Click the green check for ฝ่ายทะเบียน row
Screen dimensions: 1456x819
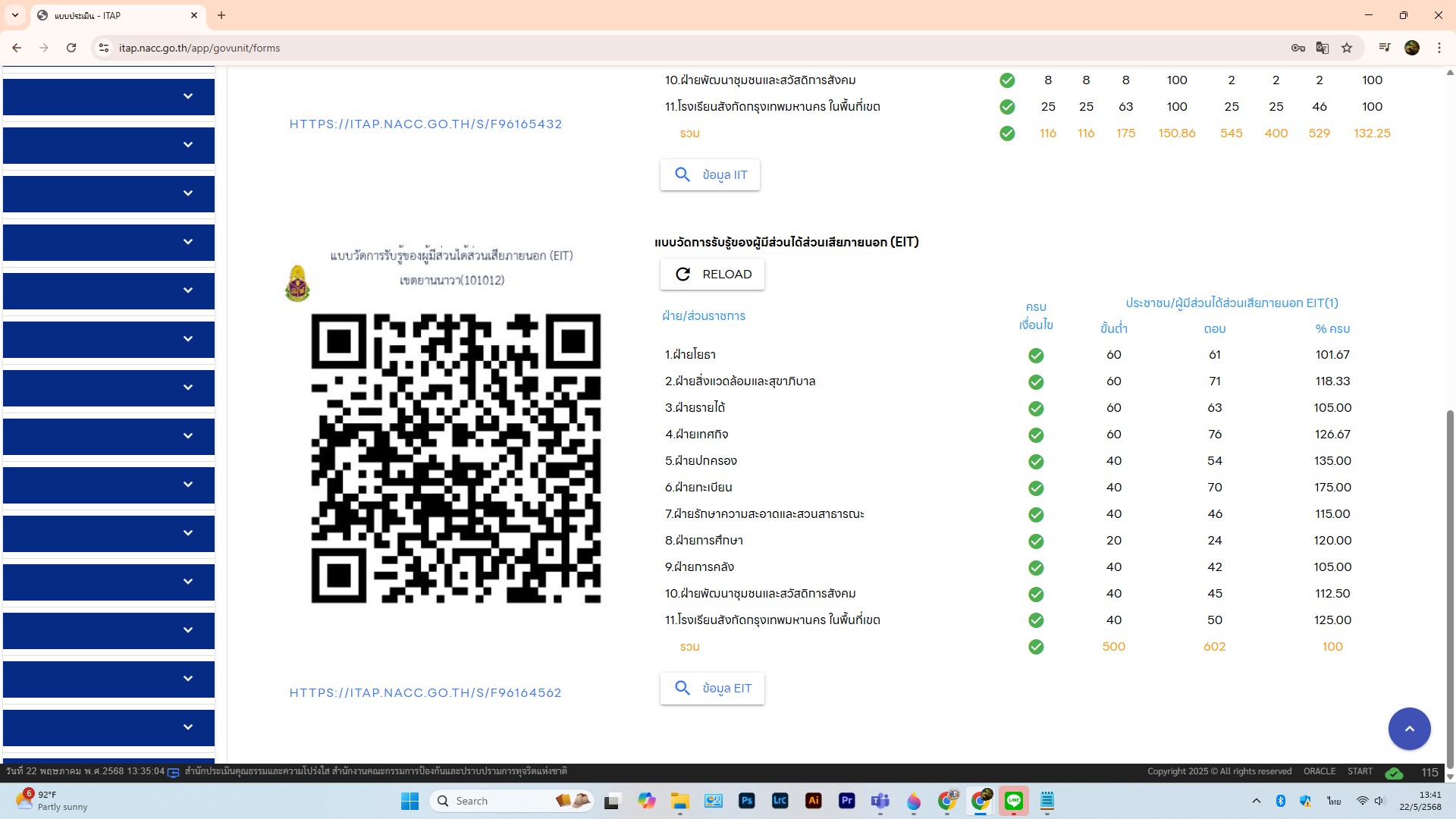point(1036,488)
